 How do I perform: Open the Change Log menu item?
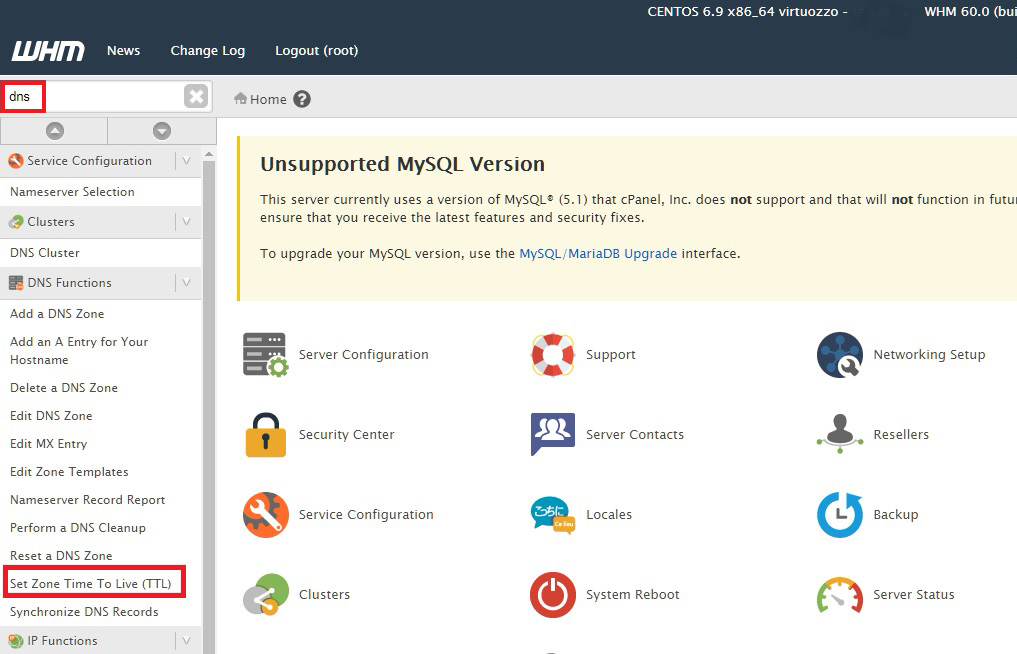[207, 50]
